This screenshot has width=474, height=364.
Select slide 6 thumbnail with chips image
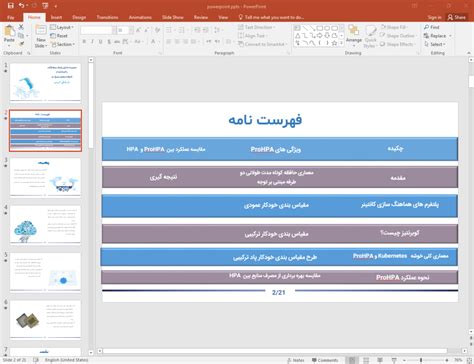tap(45, 319)
